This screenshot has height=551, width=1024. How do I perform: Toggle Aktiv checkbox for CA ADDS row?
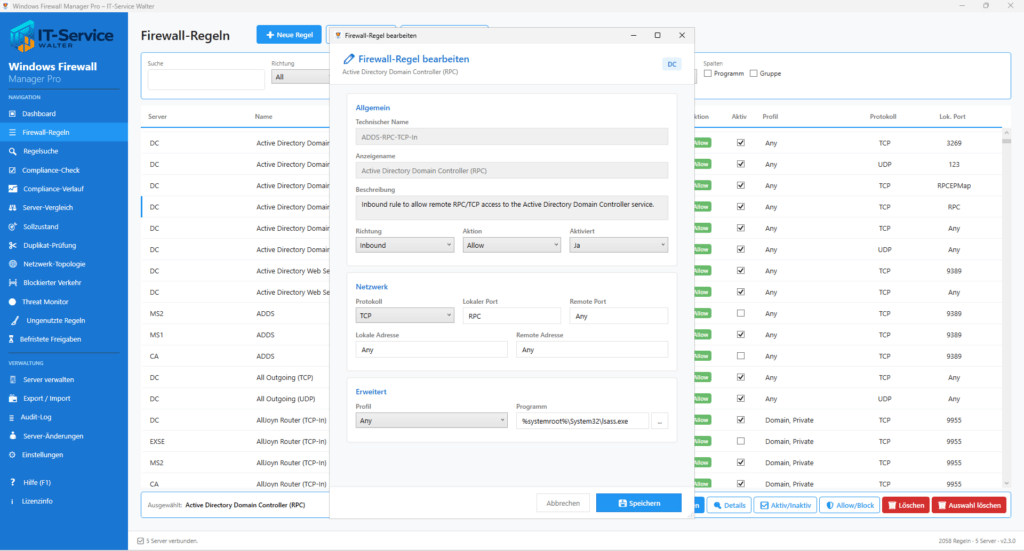pyautogui.click(x=741, y=356)
